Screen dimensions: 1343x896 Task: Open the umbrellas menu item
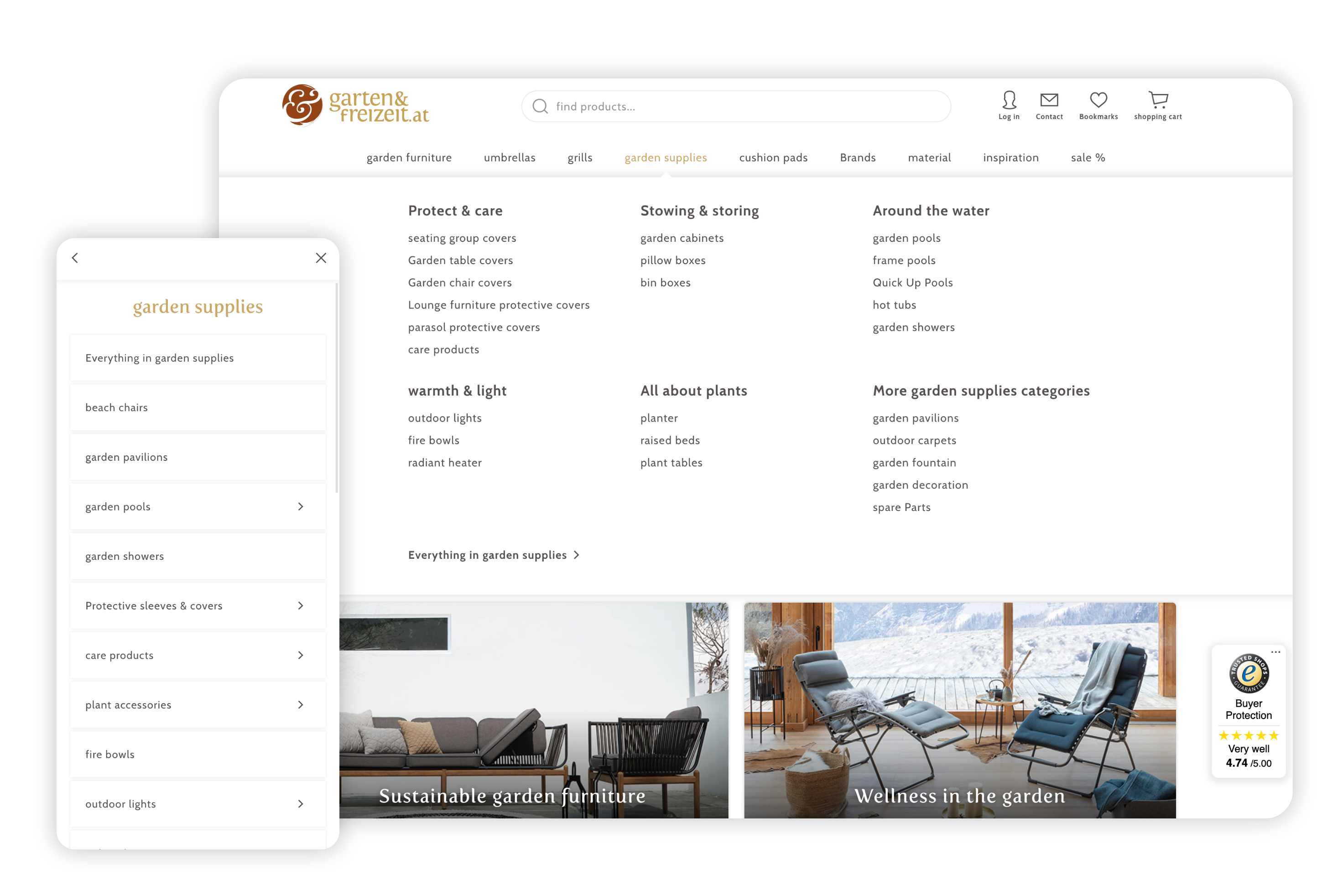[510, 158]
